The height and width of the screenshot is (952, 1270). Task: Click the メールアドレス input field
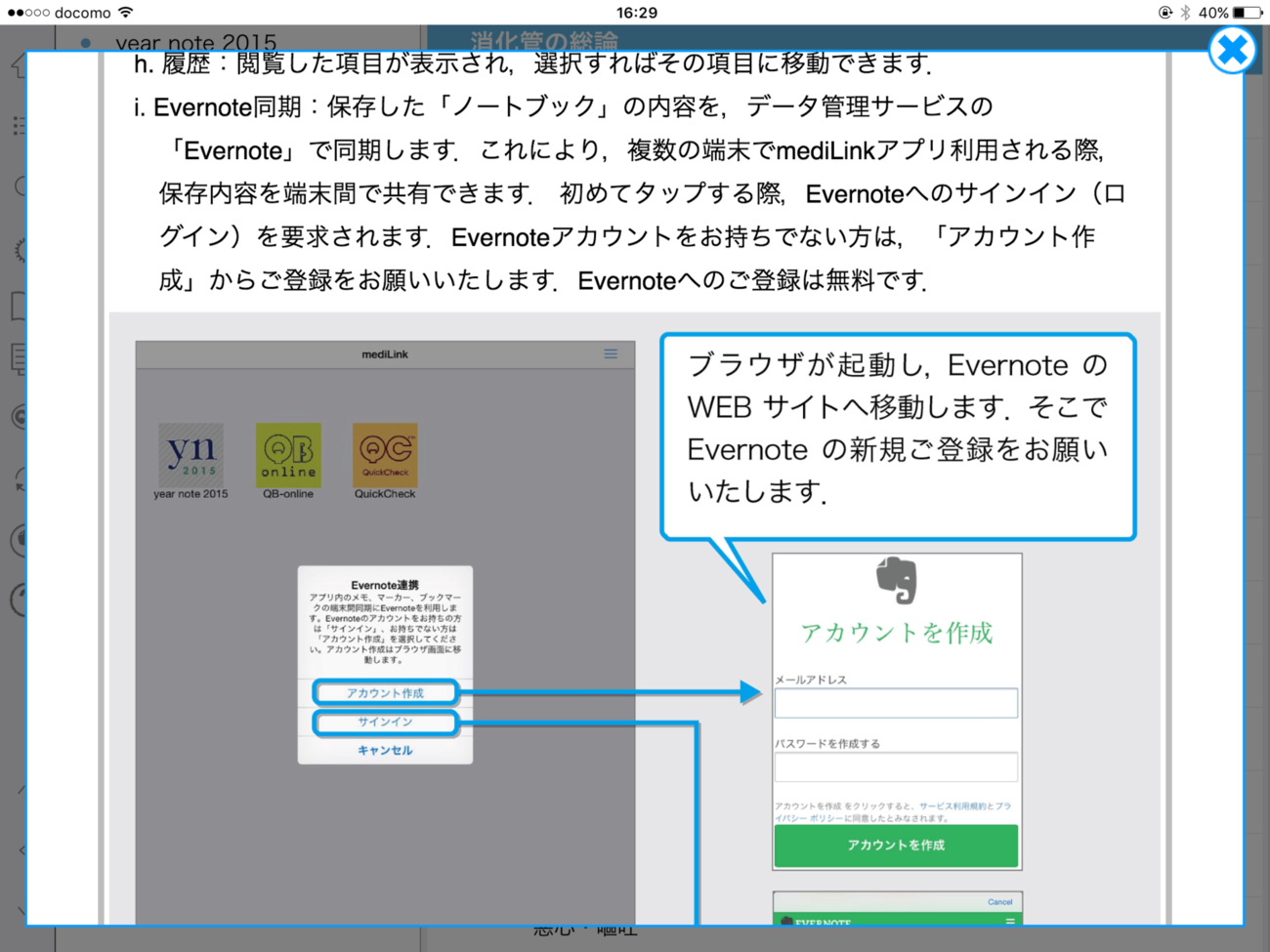tap(896, 703)
